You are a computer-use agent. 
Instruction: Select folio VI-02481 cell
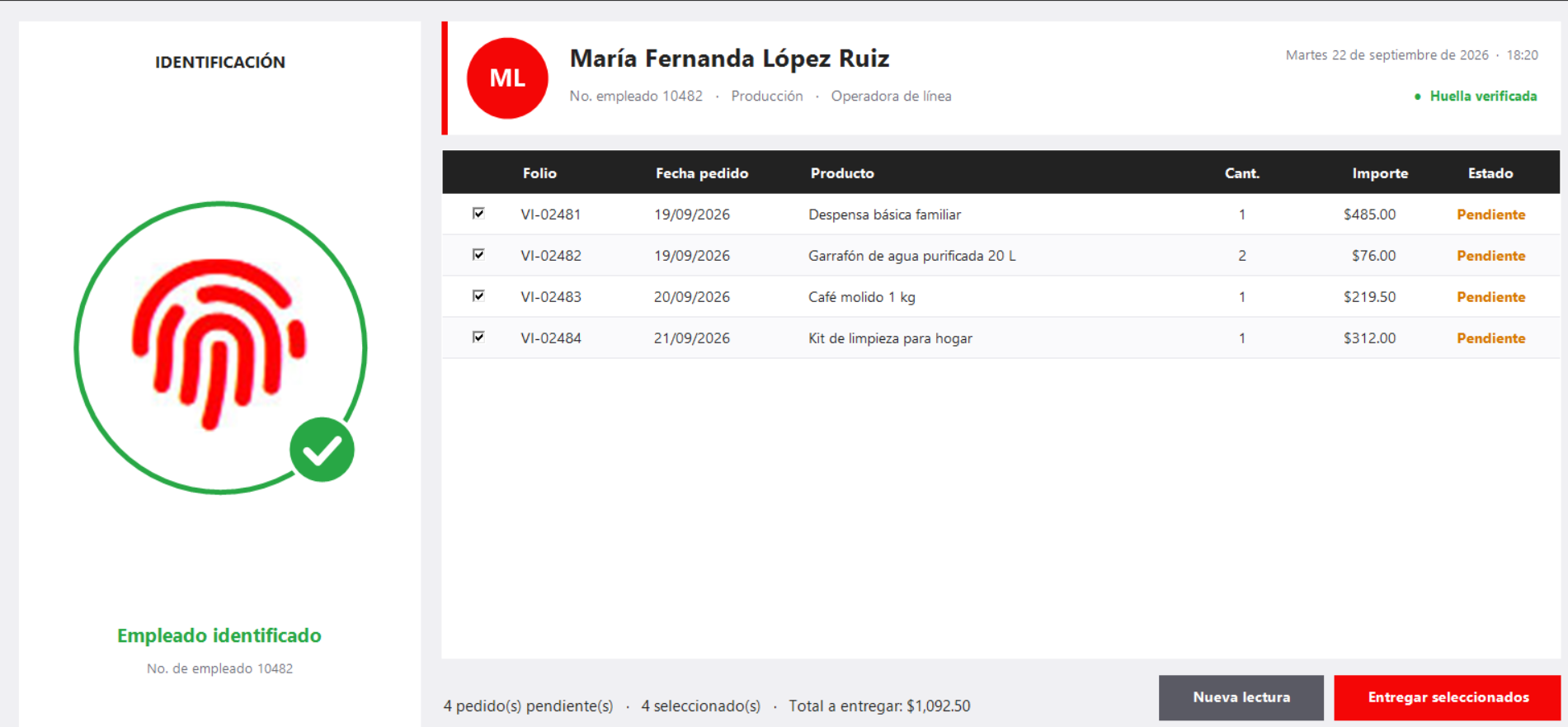tap(551, 215)
